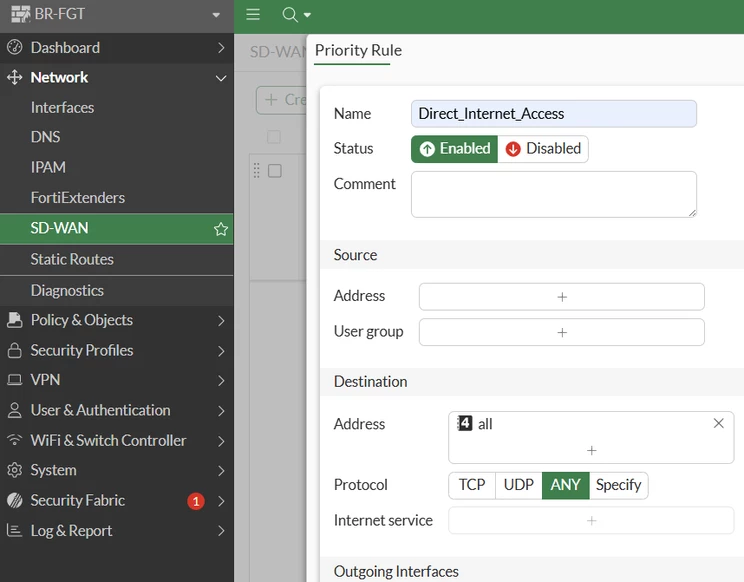
Task: Expand the Dashboard menu chevron
Action: (221, 47)
